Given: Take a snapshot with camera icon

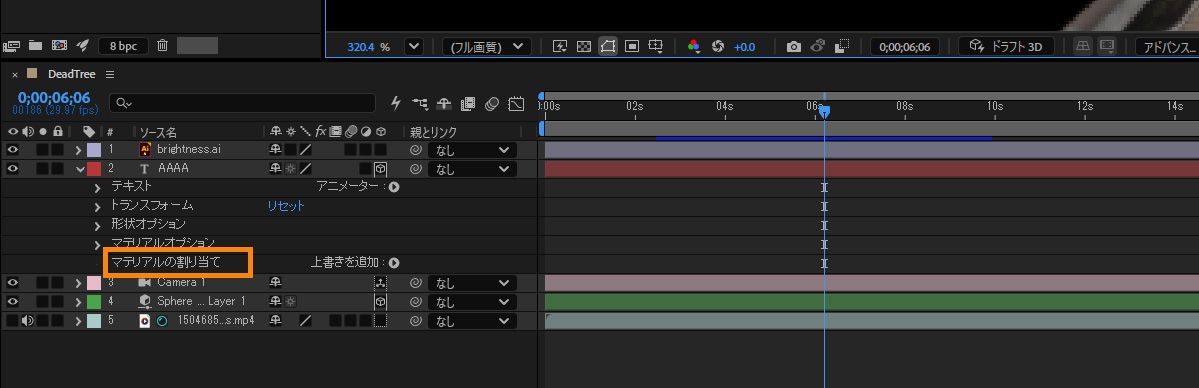Looking at the screenshot, I should (794, 47).
